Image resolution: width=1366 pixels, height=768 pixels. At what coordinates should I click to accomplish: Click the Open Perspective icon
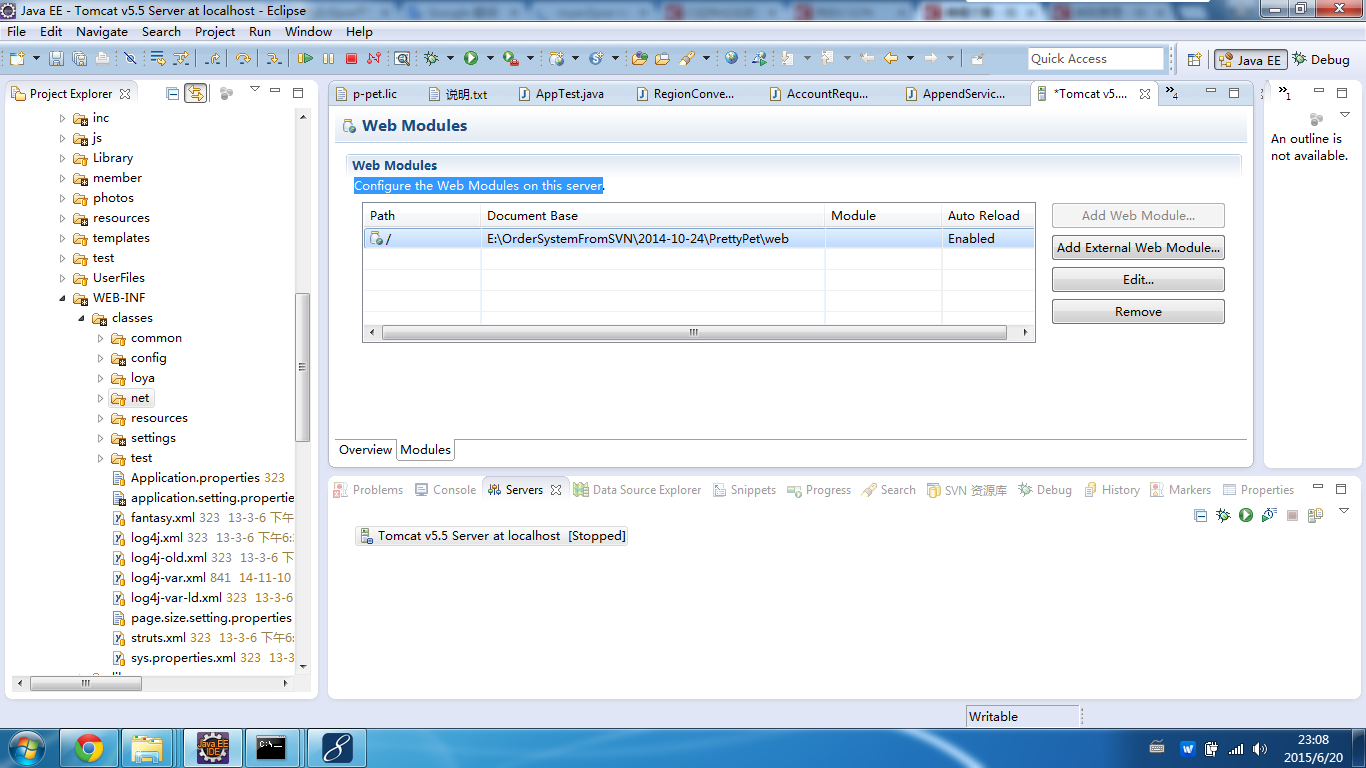pos(1194,59)
